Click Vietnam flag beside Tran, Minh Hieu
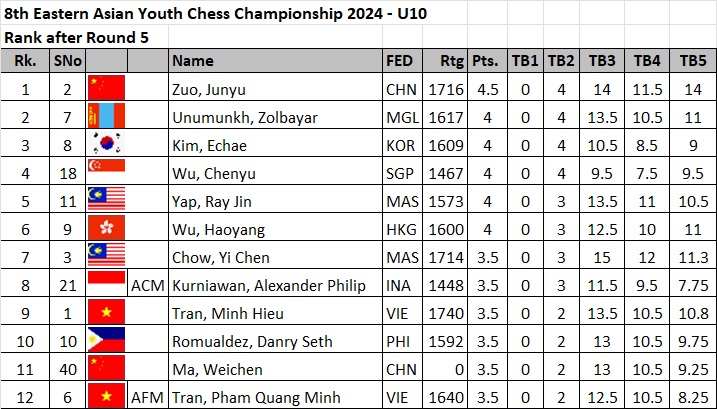The image size is (717, 409). (107, 313)
